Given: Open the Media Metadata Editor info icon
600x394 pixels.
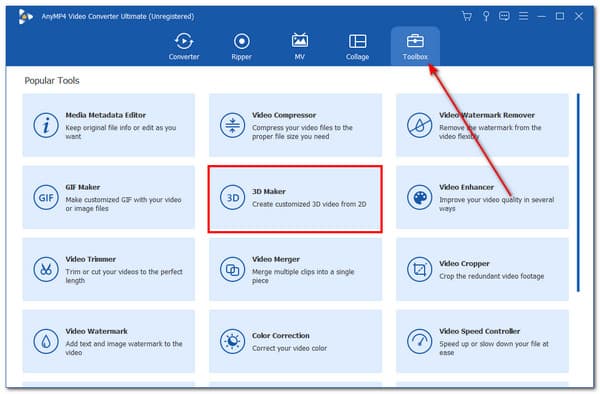Looking at the screenshot, I should (46, 125).
